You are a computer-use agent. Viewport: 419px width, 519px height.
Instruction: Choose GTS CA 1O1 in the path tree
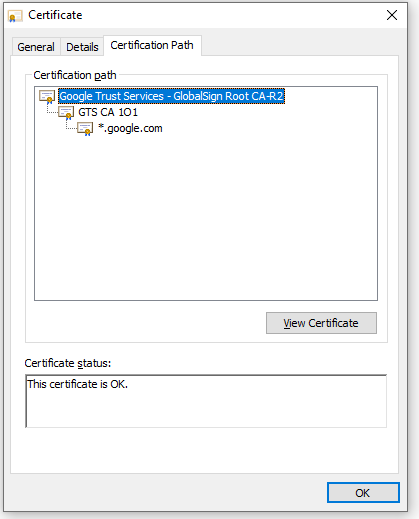pos(108,112)
